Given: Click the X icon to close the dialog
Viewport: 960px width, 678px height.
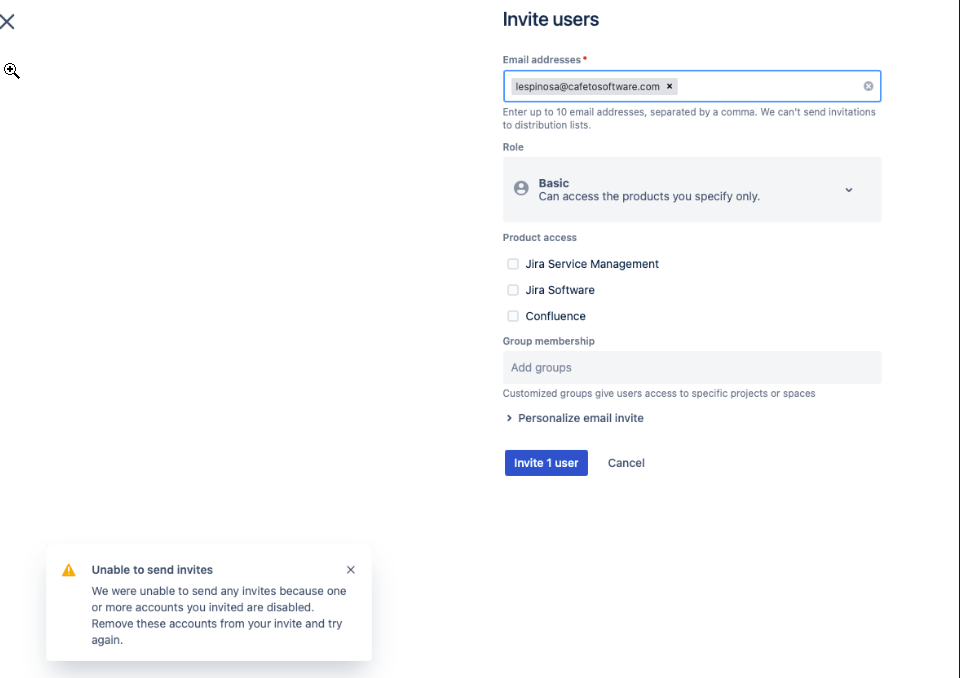Looking at the screenshot, I should [8, 21].
